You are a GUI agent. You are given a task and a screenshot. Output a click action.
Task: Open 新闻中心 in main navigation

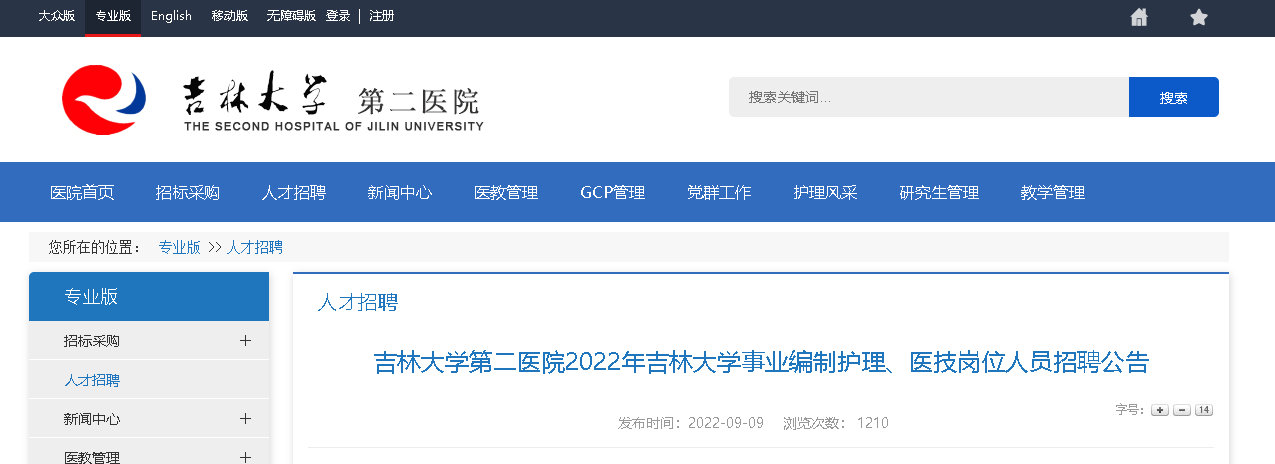tap(400, 192)
